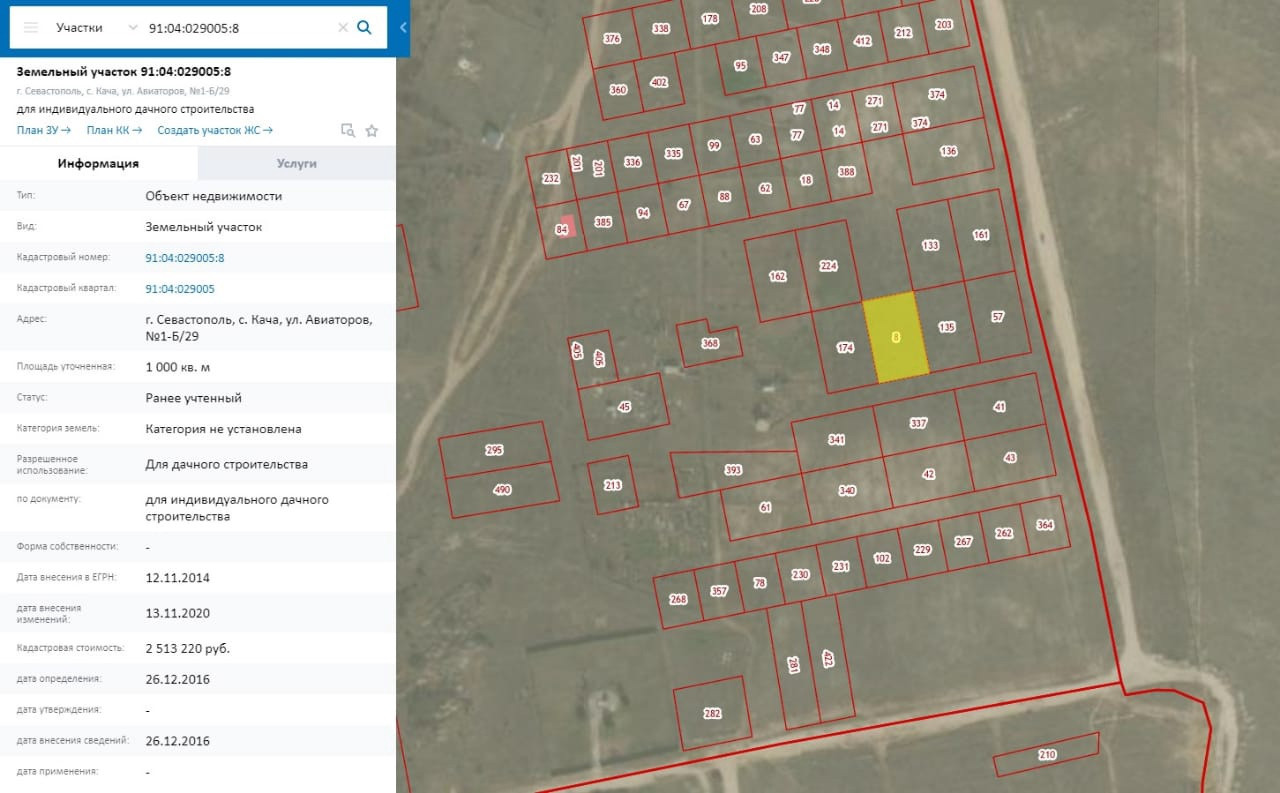Select parcel 385 on the map
The width and height of the screenshot is (1280, 793).
(603, 221)
